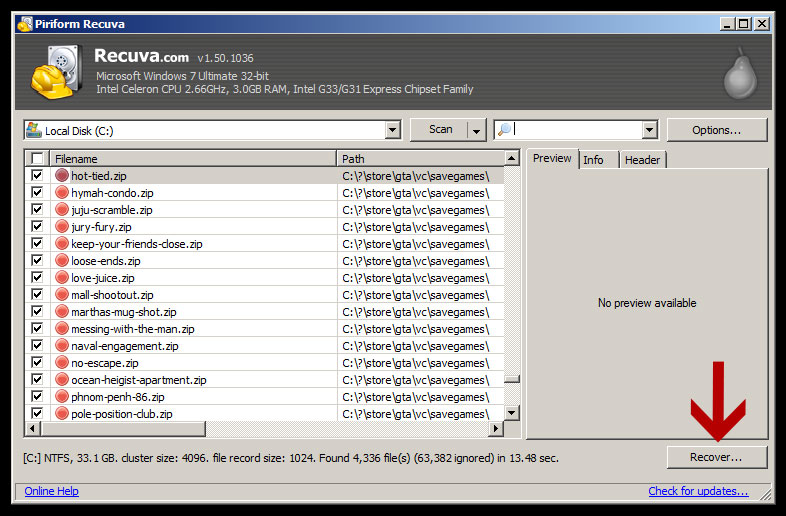Click the Local Disk drive icon
The image size is (786, 516).
coord(34,130)
